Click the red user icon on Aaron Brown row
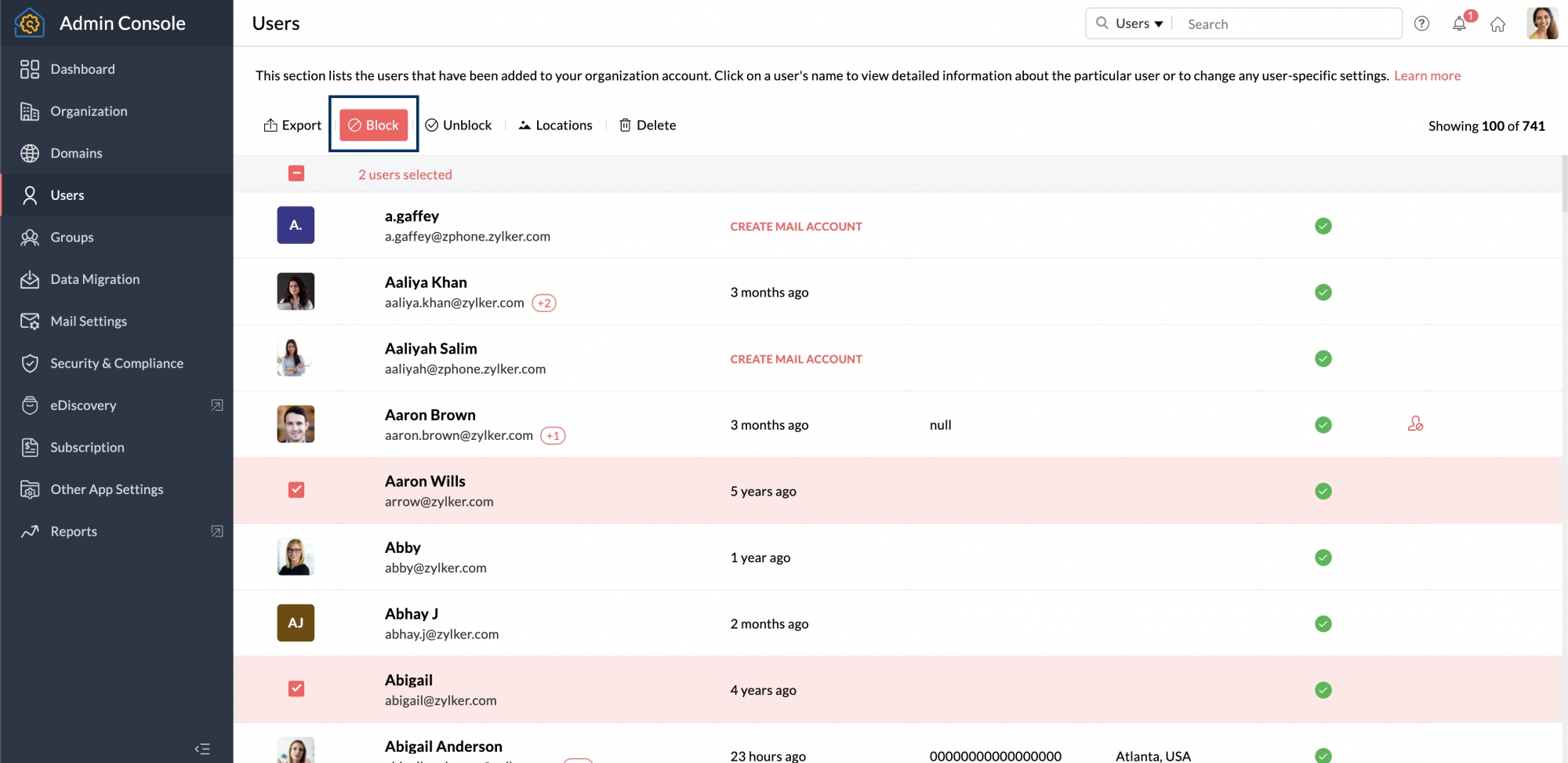This screenshot has width=1568, height=763. 1415,424
